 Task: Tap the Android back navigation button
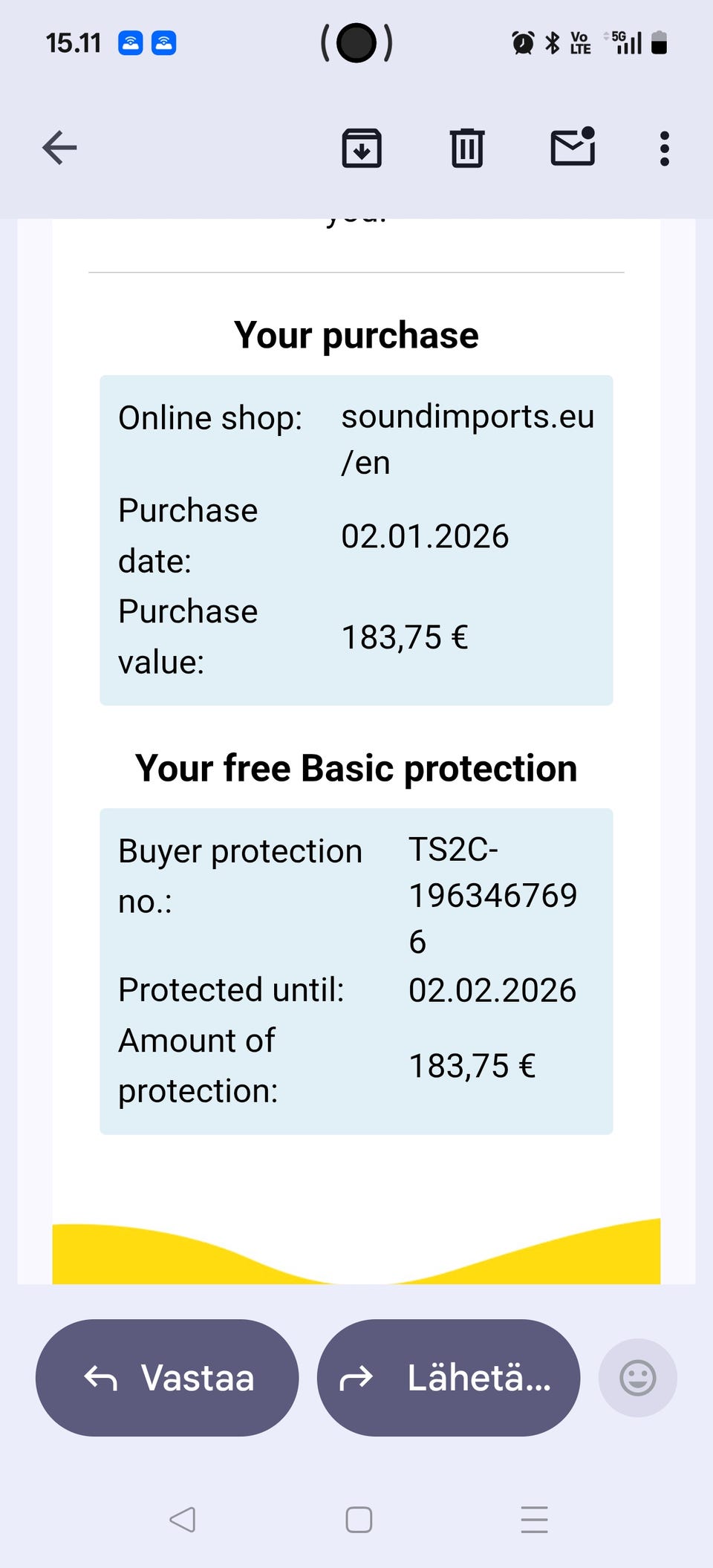click(183, 1520)
